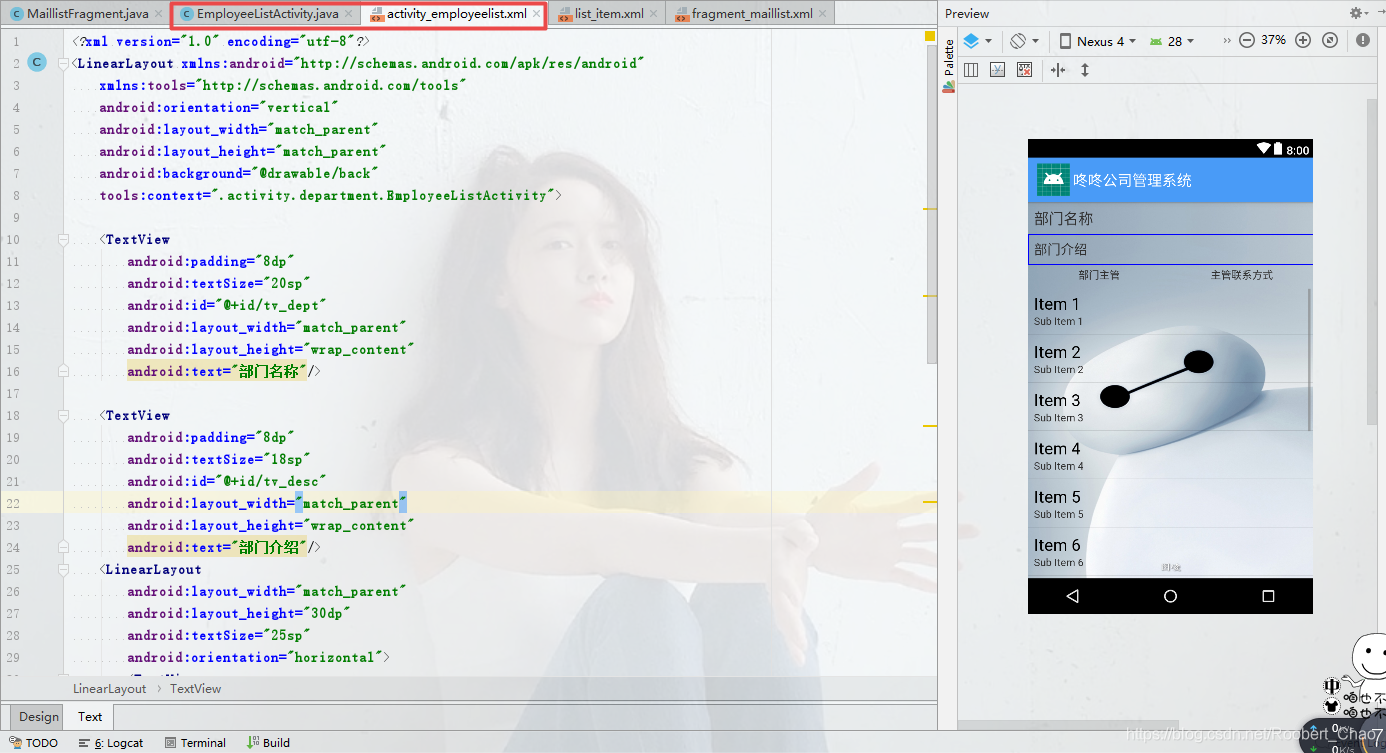Click the yellow inspection indicator above editor scrollbar

point(930,37)
